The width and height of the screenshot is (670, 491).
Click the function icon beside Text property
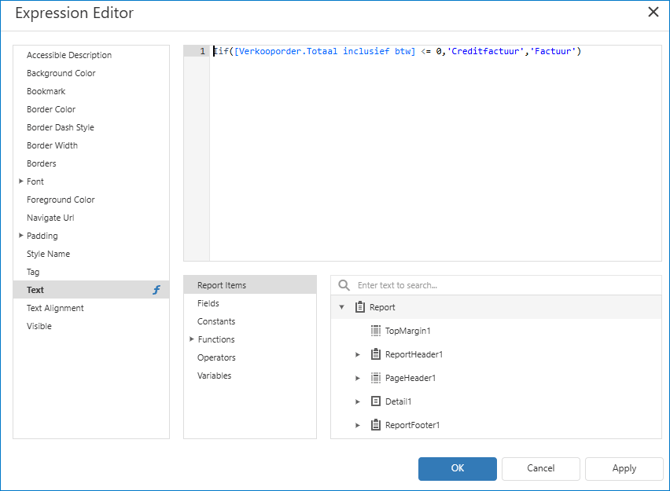pos(156,290)
